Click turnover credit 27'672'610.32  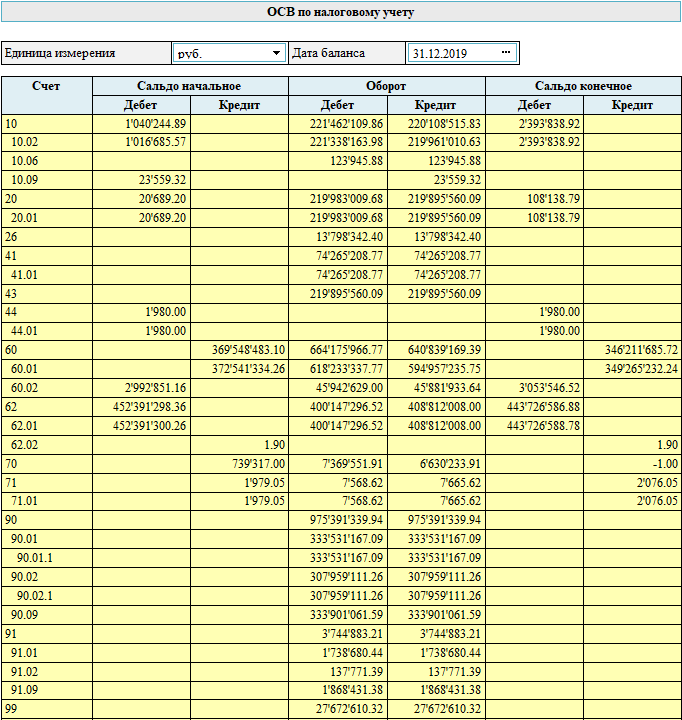tap(447, 709)
